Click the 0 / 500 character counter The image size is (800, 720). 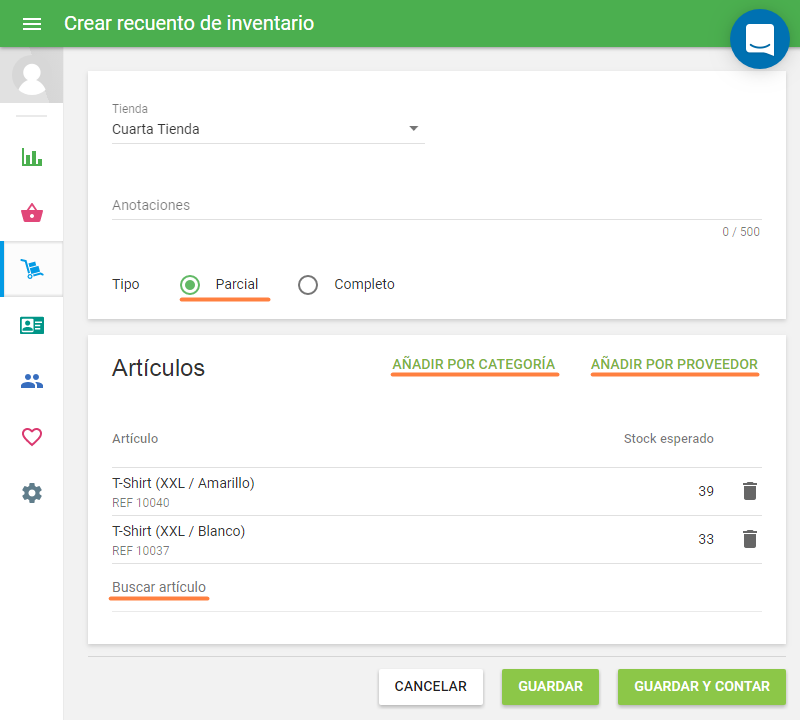[741, 232]
